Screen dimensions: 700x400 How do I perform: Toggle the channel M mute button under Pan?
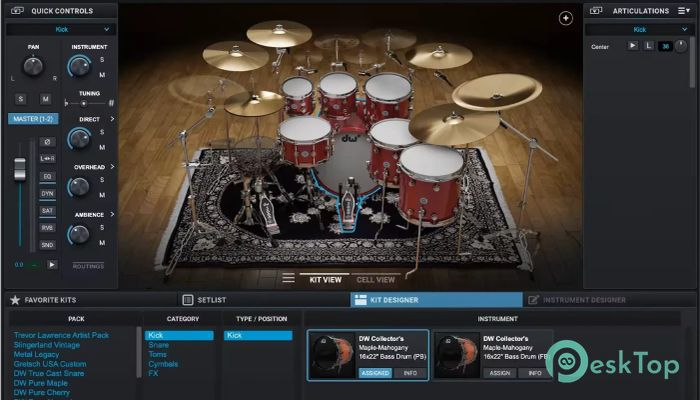point(45,99)
